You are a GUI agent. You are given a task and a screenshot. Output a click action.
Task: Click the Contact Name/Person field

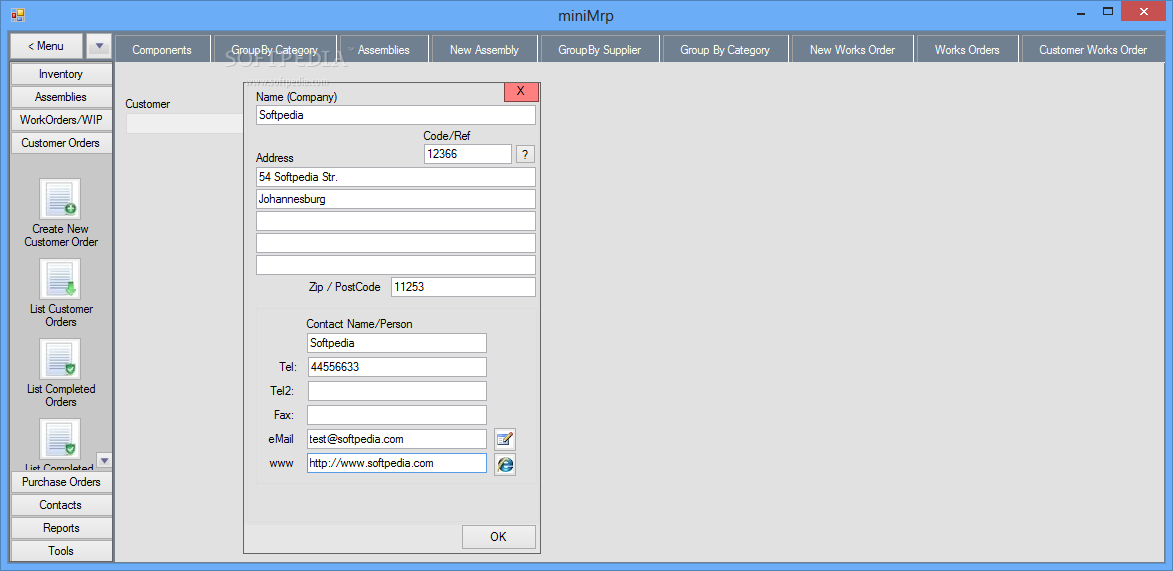click(396, 343)
